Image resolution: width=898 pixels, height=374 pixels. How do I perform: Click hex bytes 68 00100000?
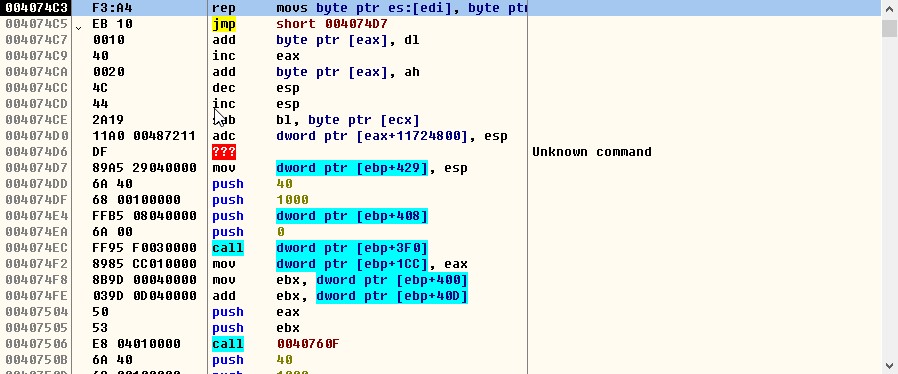point(136,200)
